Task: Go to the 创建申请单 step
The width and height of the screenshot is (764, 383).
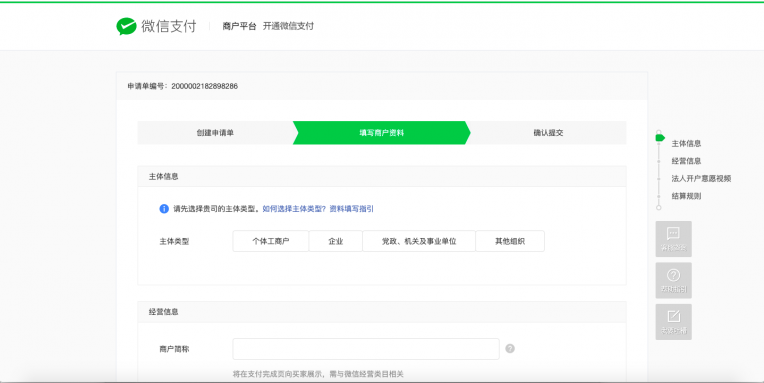Action: (215, 133)
